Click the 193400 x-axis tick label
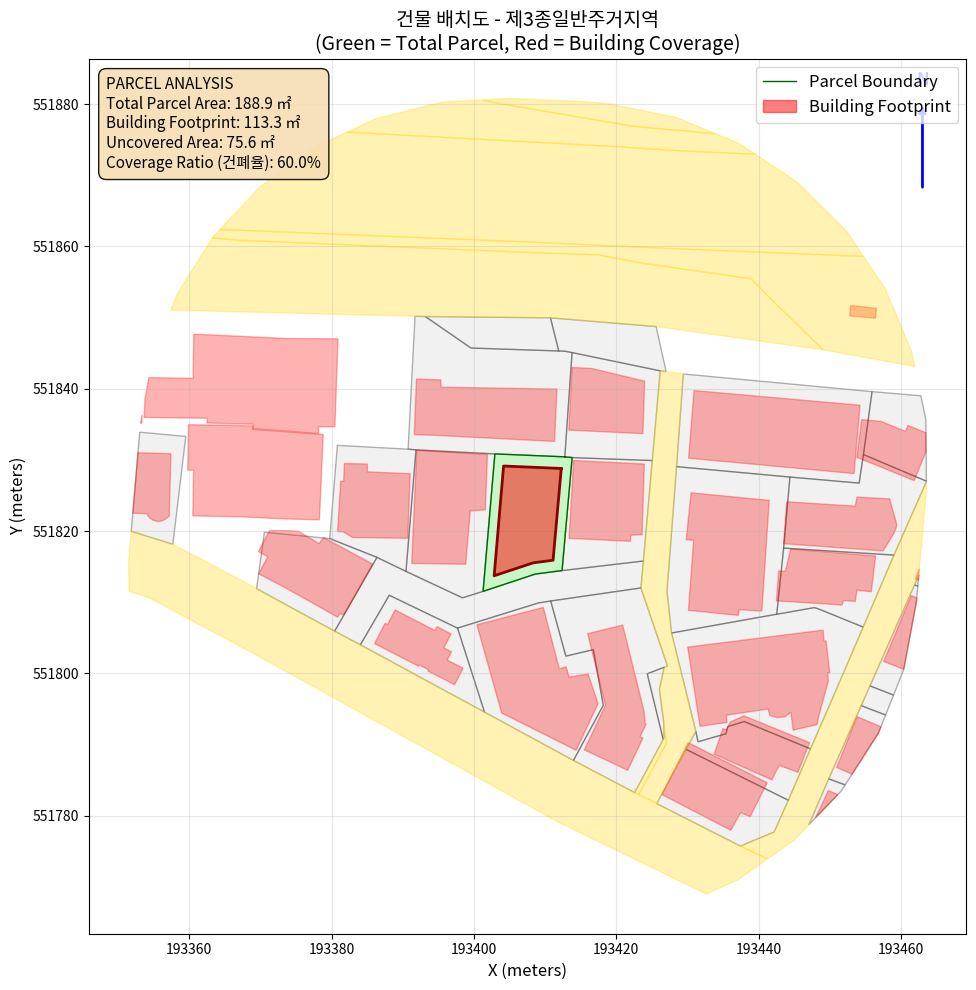This screenshot has width=976, height=990. click(x=474, y=946)
